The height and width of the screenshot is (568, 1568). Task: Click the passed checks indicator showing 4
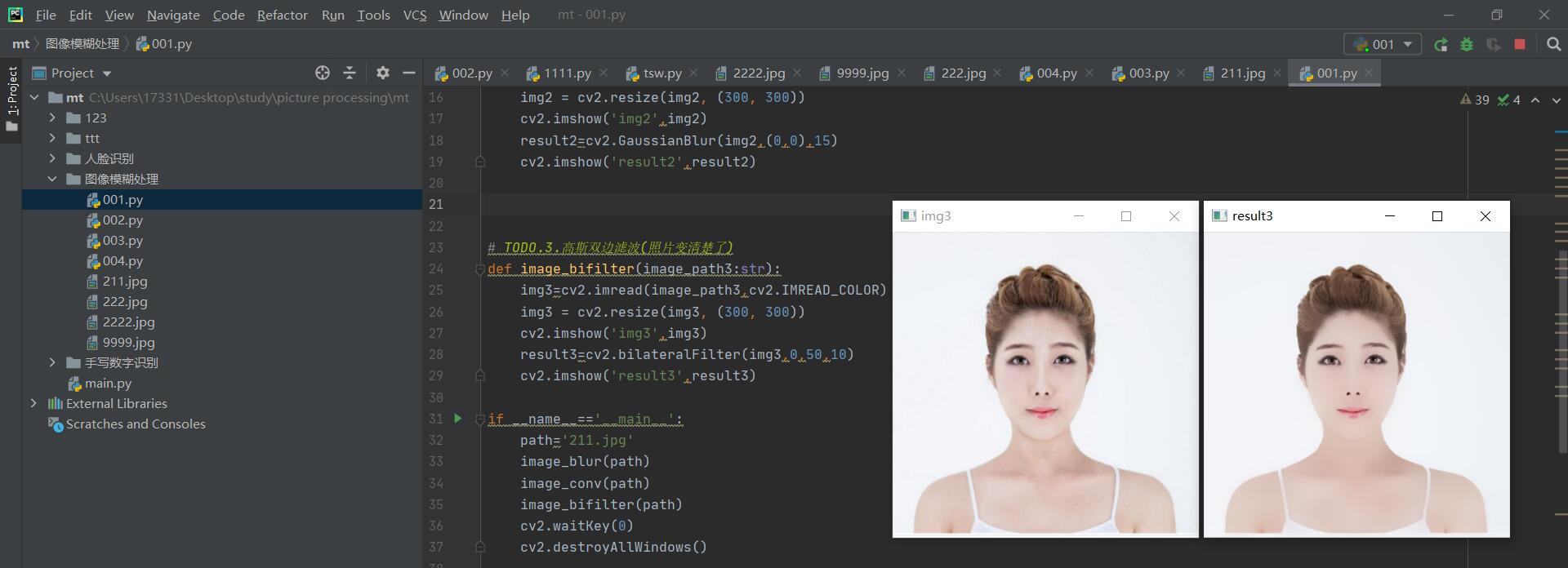click(1509, 100)
